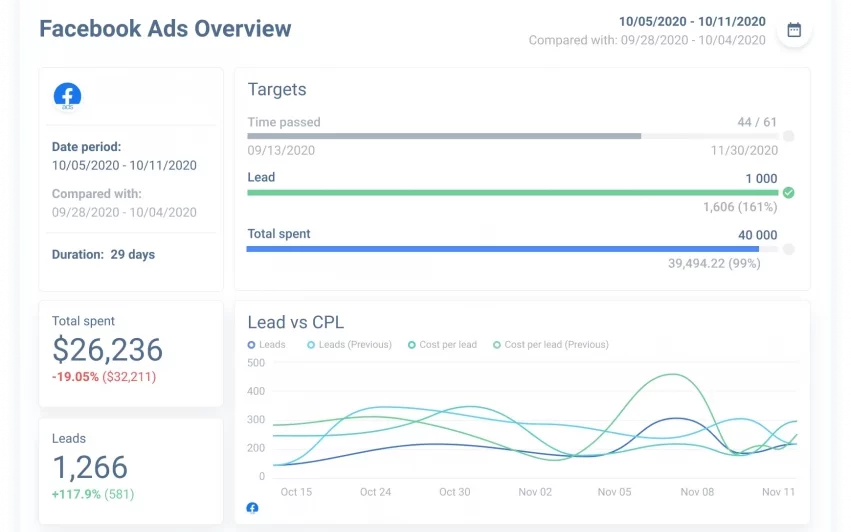Click the grey status dot for Total spent target
This screenshot has height=532, width=851.
[789, 249]
